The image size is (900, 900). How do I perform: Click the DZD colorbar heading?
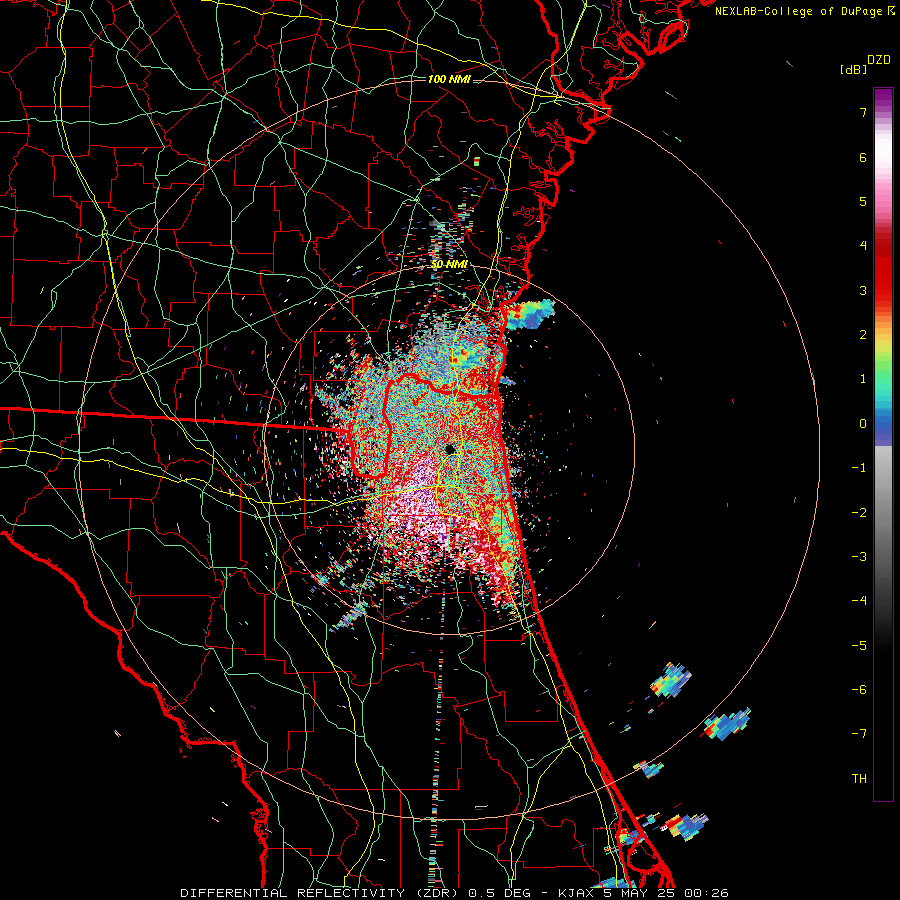click(x=879, y=60)
